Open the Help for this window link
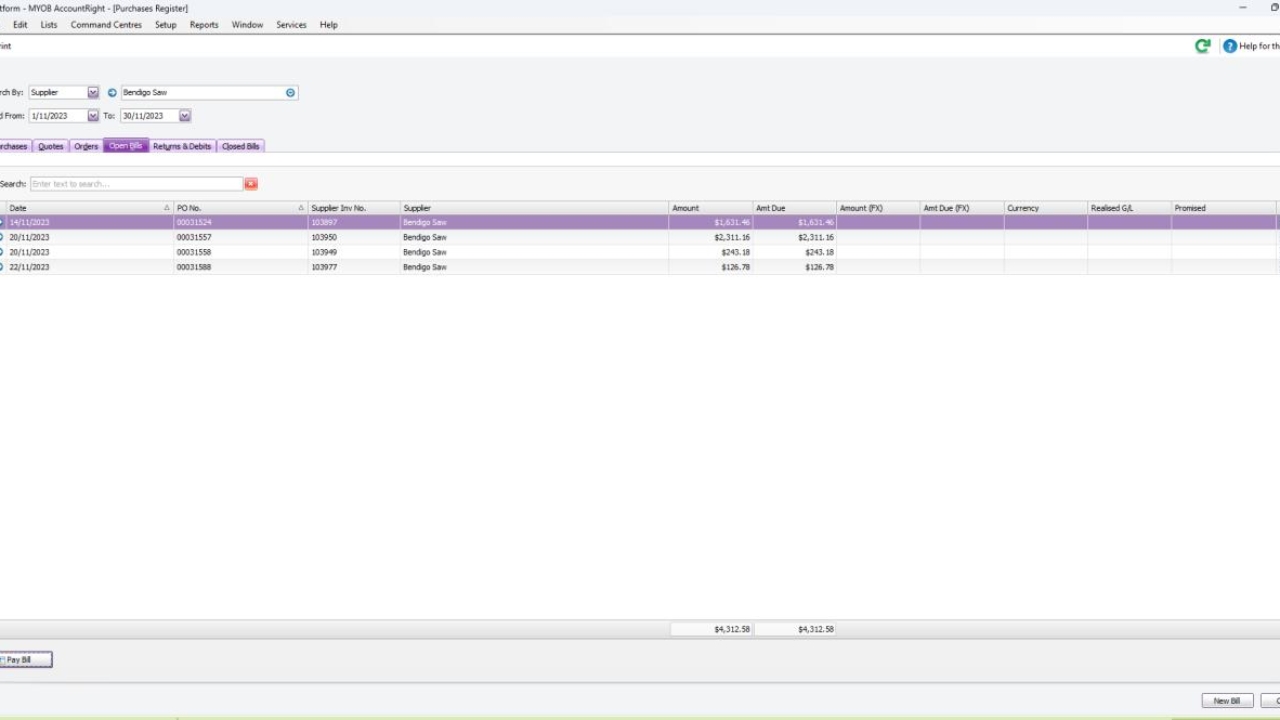Viewport: 1280px width, 720px height. click(x=1259, y=46)
